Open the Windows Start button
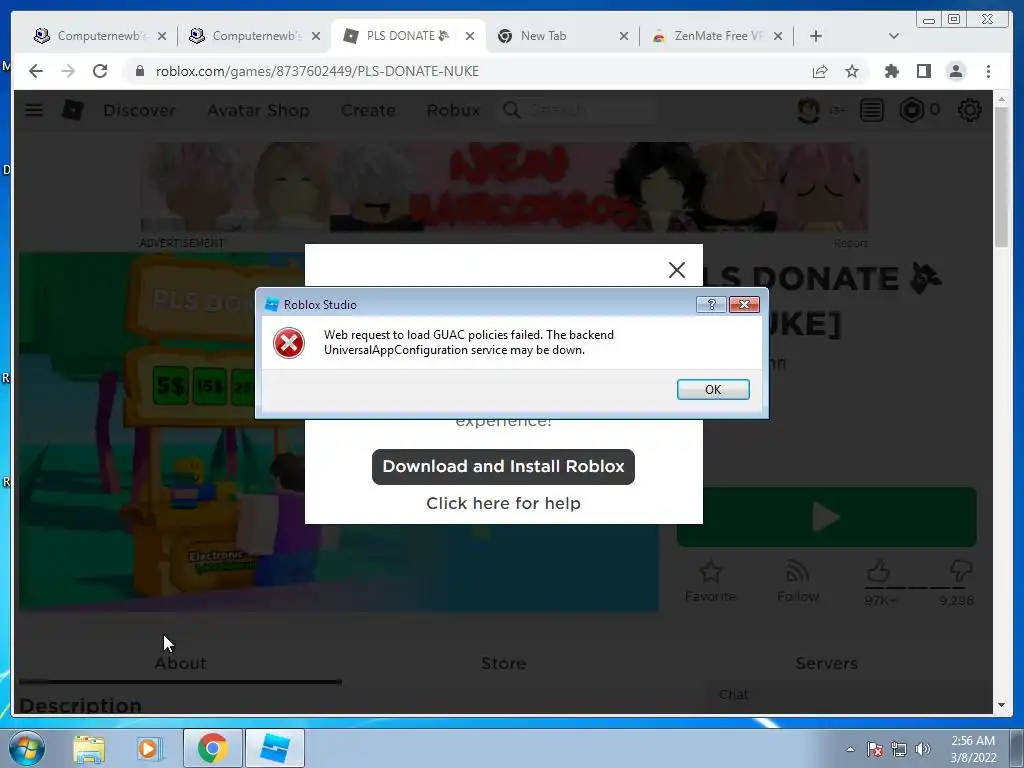This screenshot has height=768, width=1024. click(x=27, y=748)
